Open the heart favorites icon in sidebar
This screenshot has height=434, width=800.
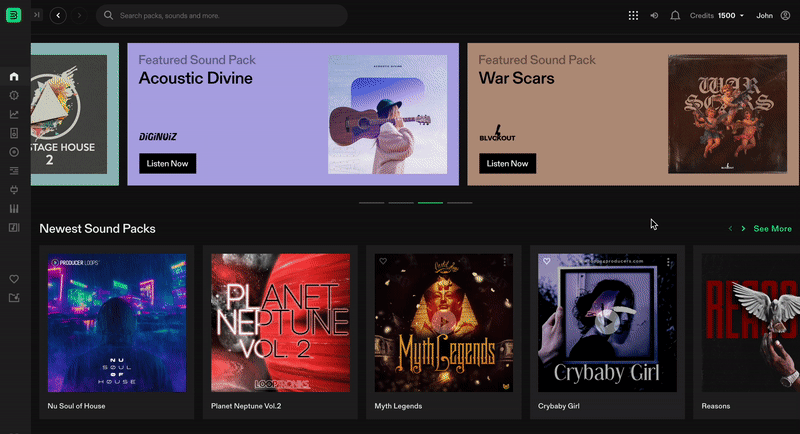(x=14, y=279)
